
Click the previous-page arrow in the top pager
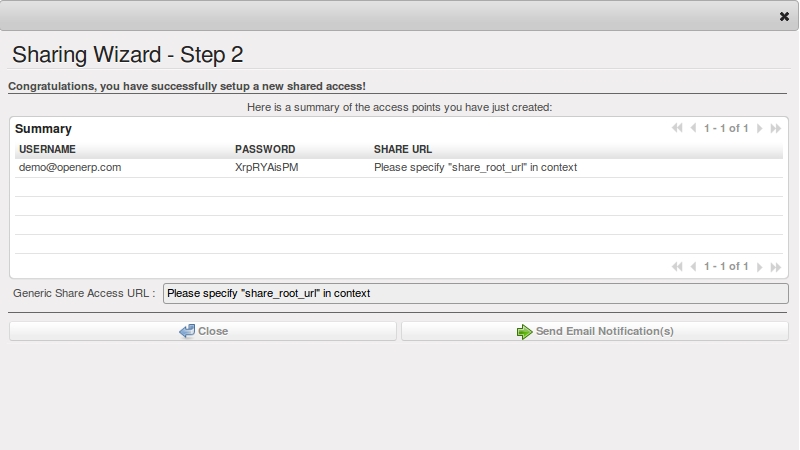694,129
